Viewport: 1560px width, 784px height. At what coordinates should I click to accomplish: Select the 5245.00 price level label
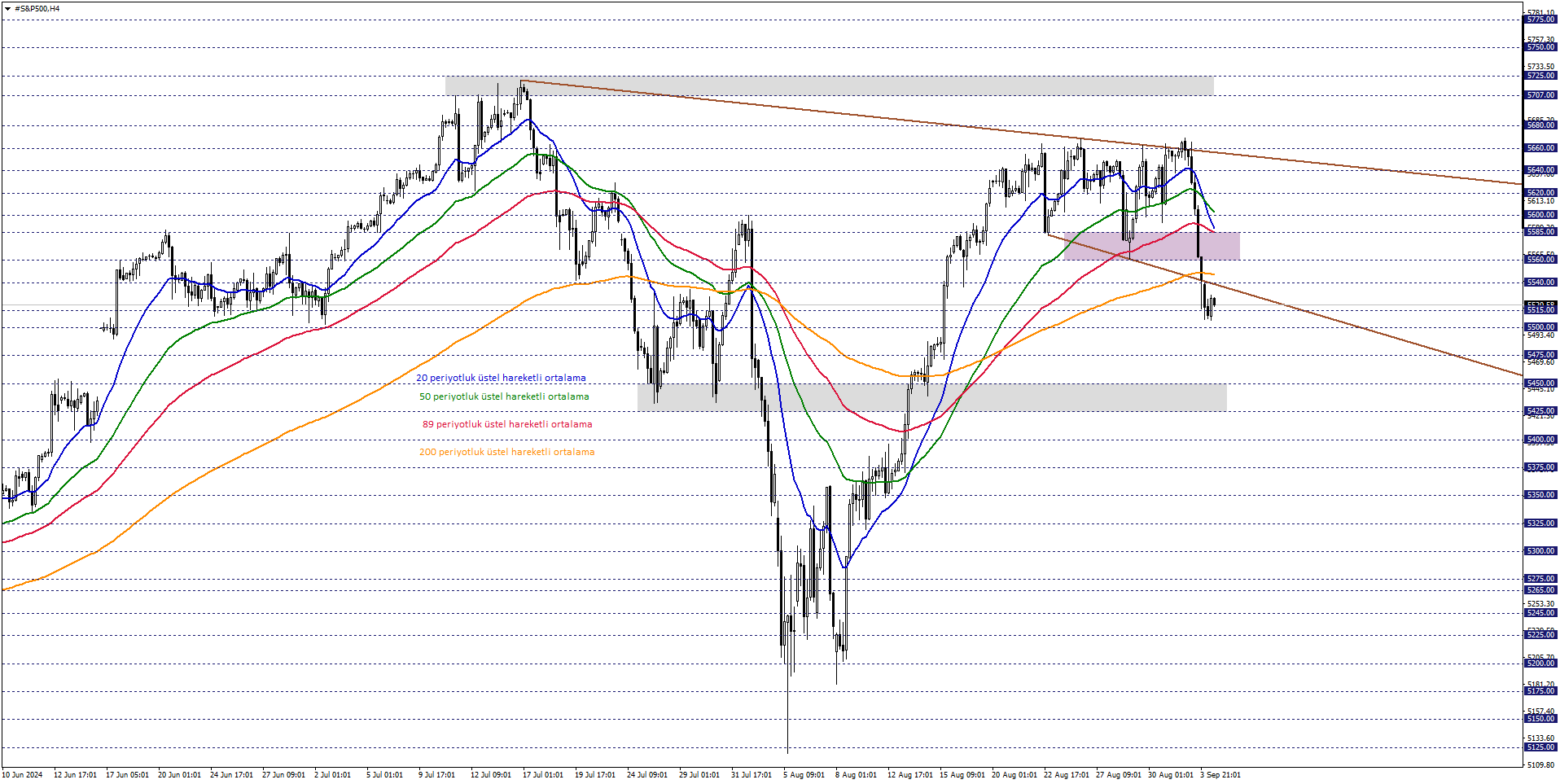click(1540, 613)
